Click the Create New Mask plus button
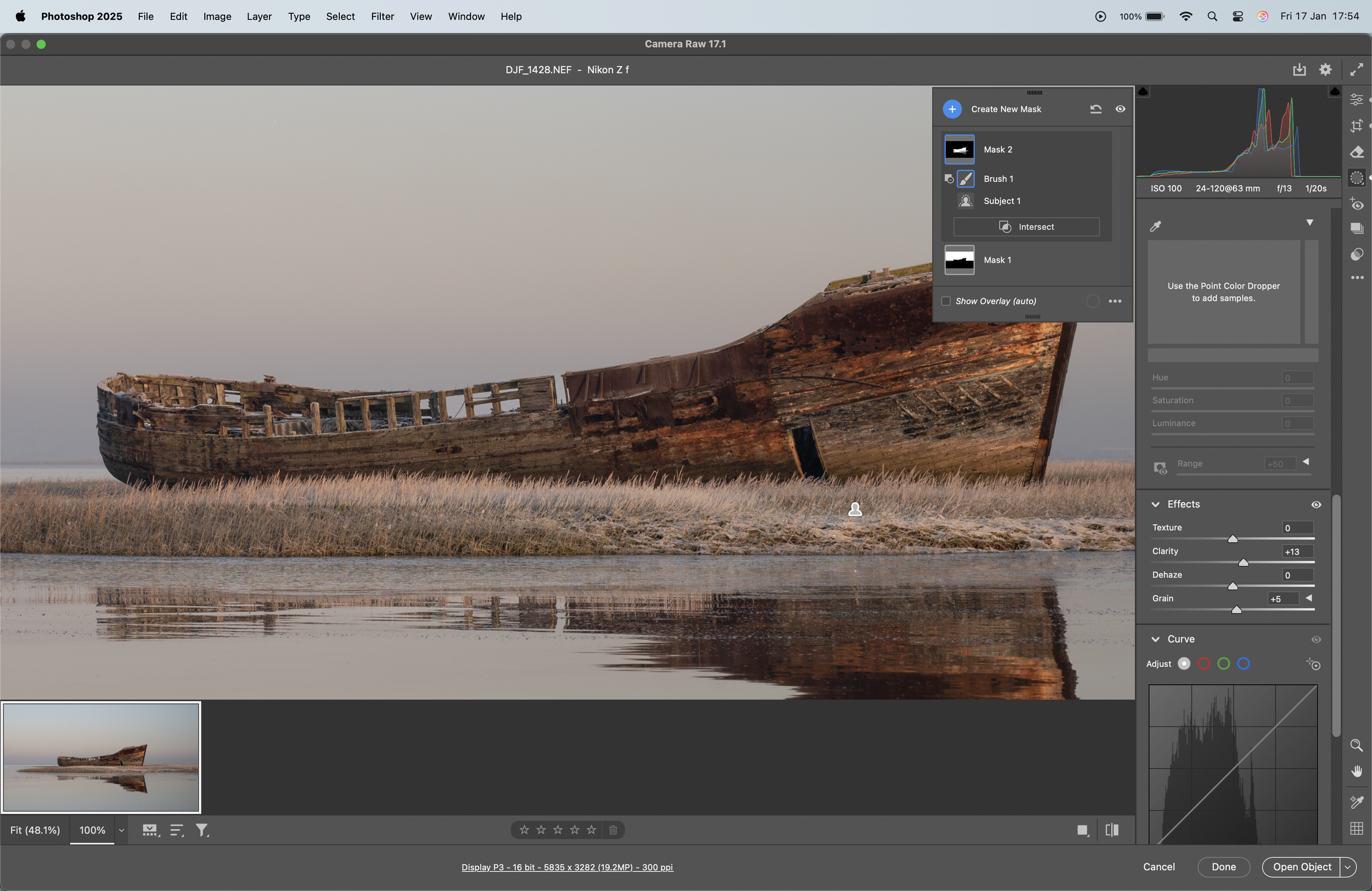The width and height of the screenshot is (1372, 891). pyautogui.click(x=952, y=109)
